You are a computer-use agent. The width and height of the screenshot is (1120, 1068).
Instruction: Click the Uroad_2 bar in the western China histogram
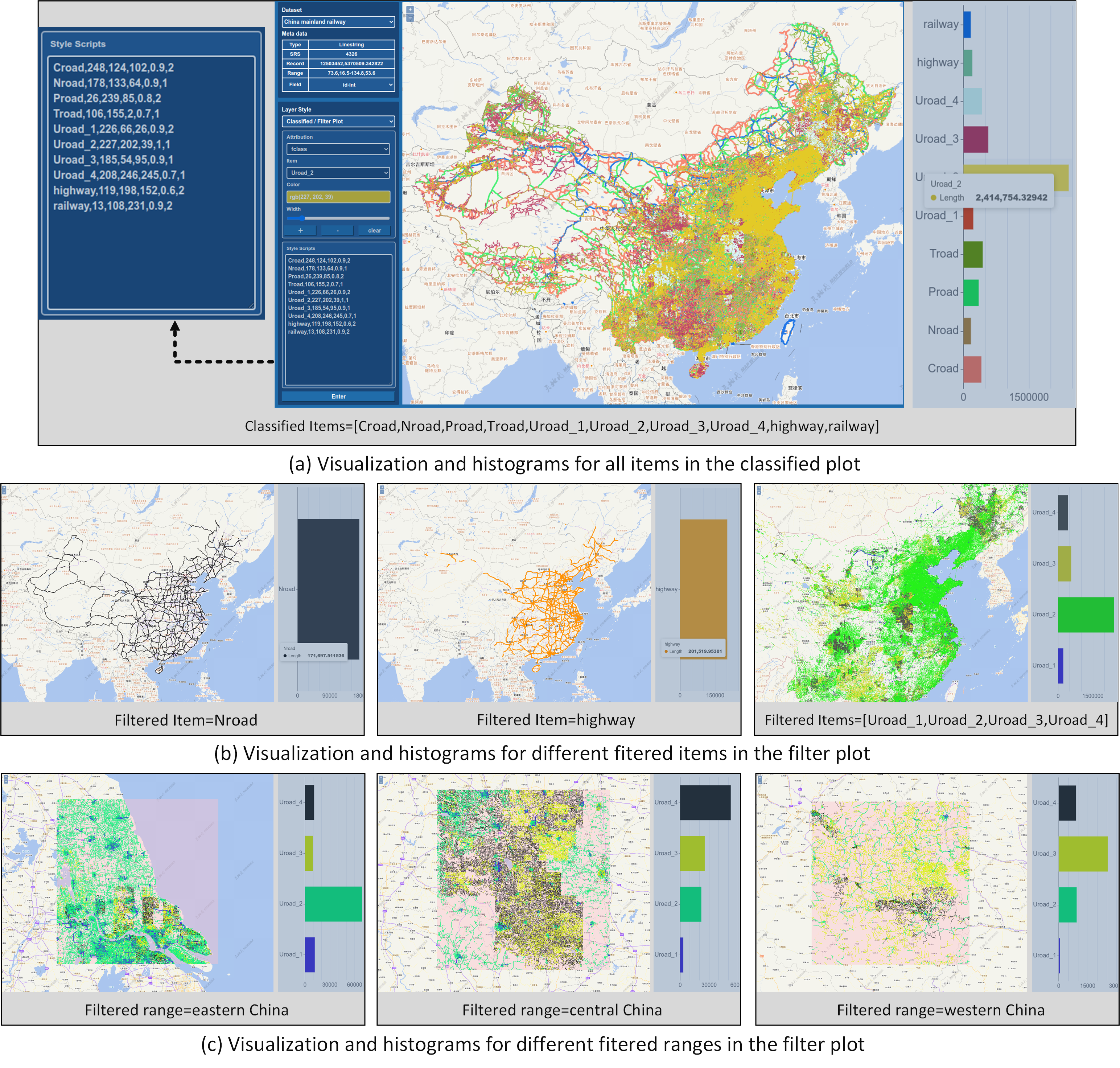coord(1067,905)
